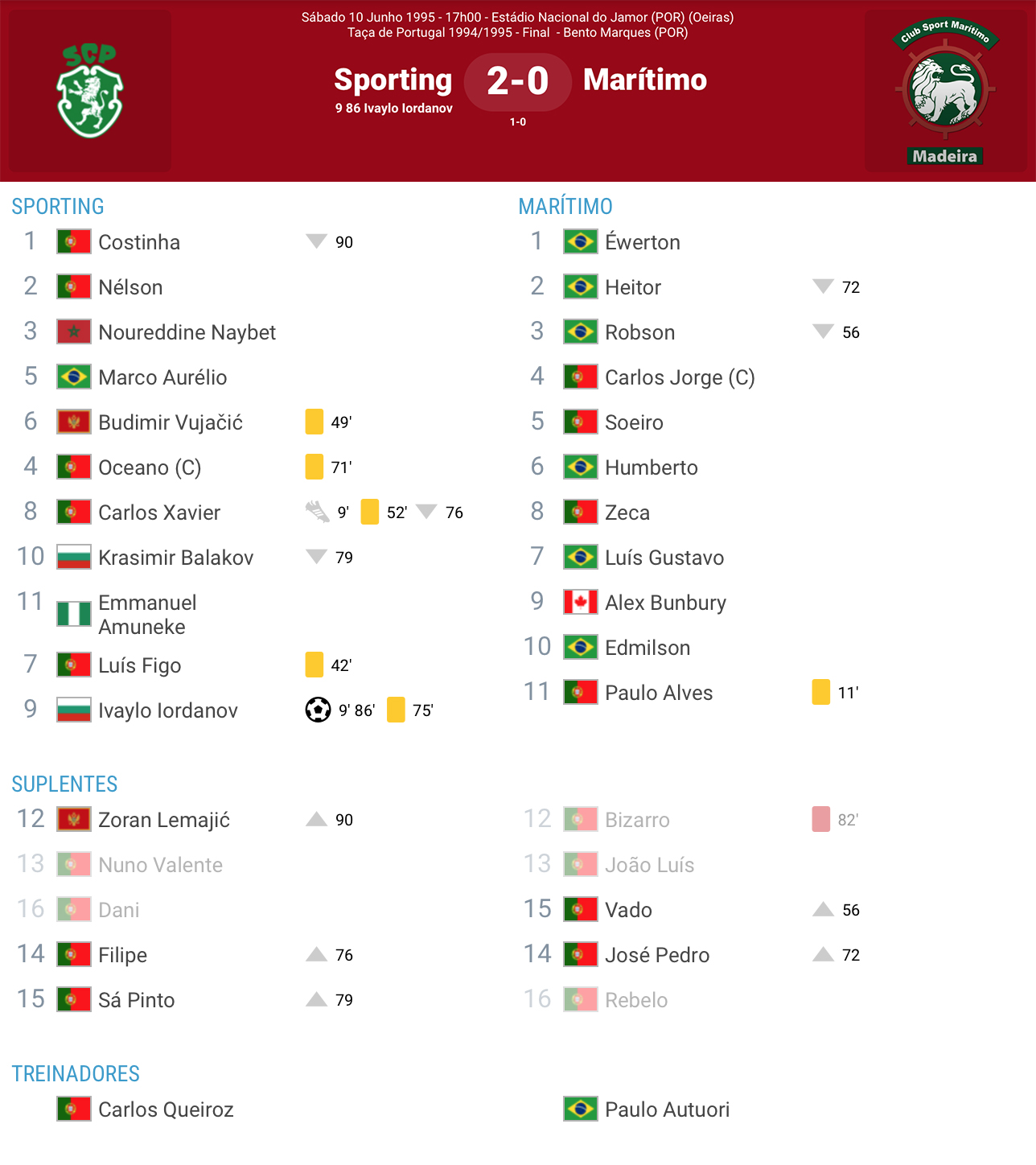
Task: Open the Sporting team name in the header
Action: tap(393, 80)
